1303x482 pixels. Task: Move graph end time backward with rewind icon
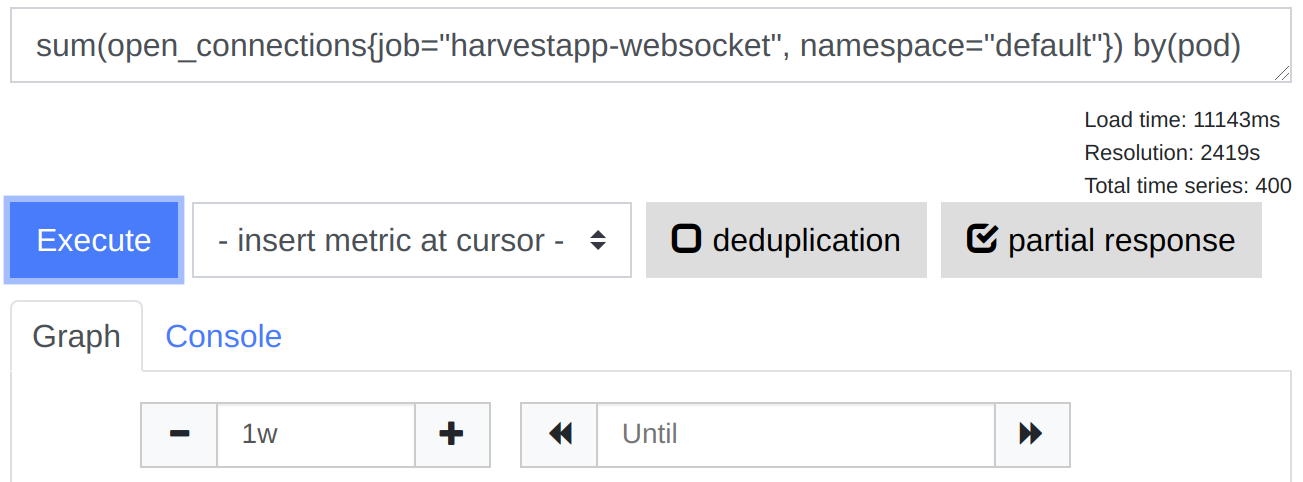(559, 434)
